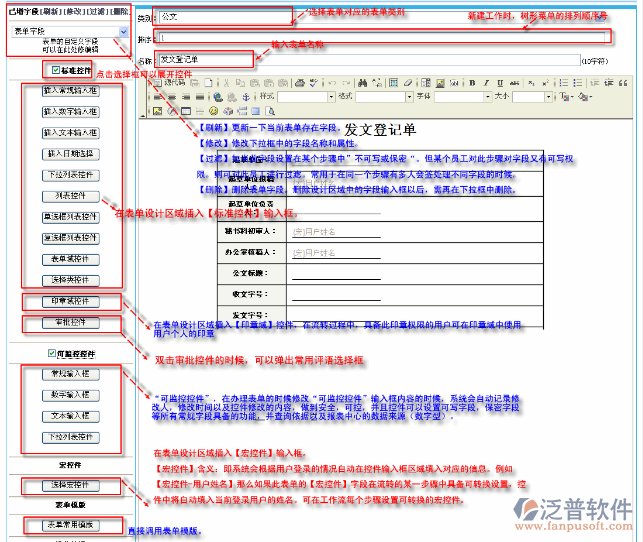643x542 pixels.
Task: Click the underline U toolbar icon
Action: pyautogui.click(x=499, y=83)
